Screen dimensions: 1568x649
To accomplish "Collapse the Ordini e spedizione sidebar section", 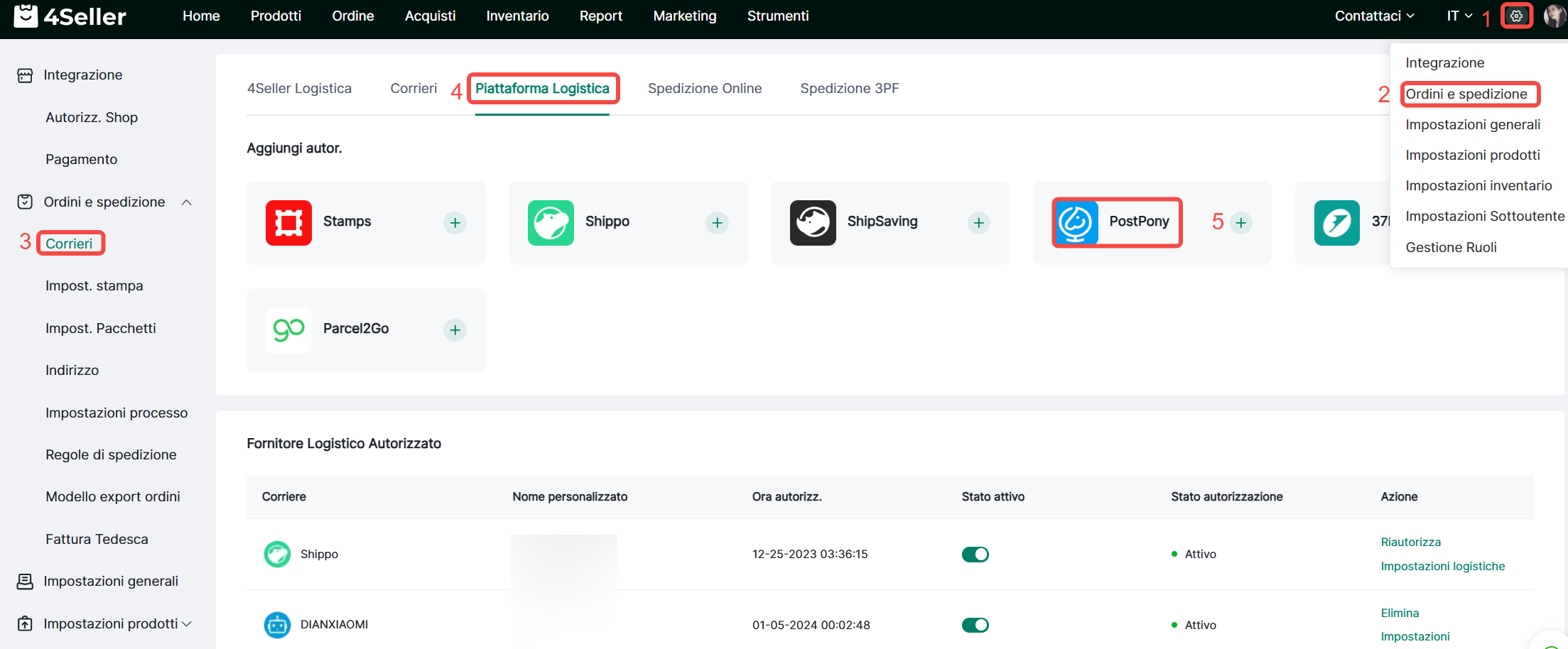I will pyautogui.click(x=187, y=202).
